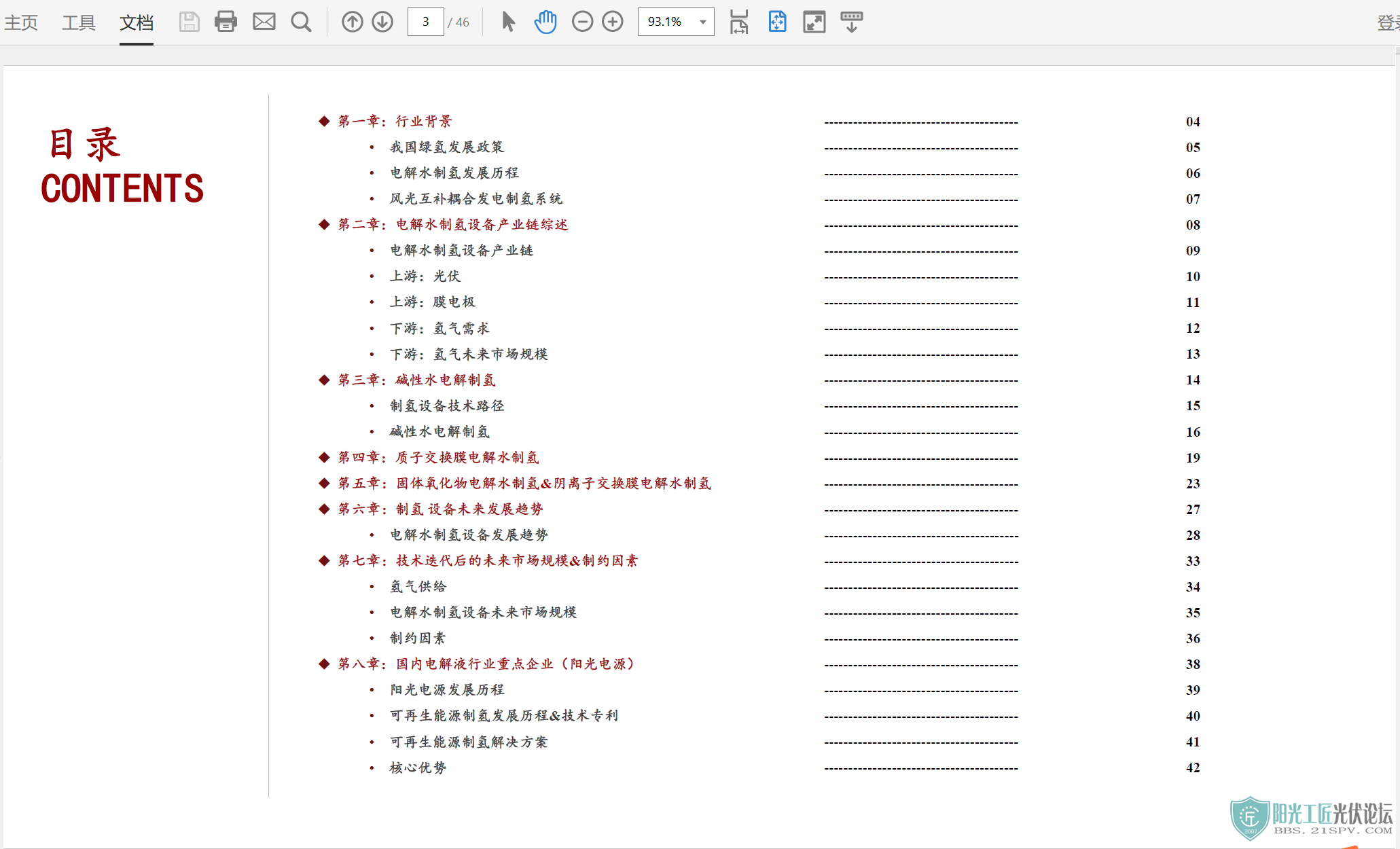Click 电解水制氢设备未来市场规模 entry
This screenshot has height=849, width=1400.
(483, 613)
